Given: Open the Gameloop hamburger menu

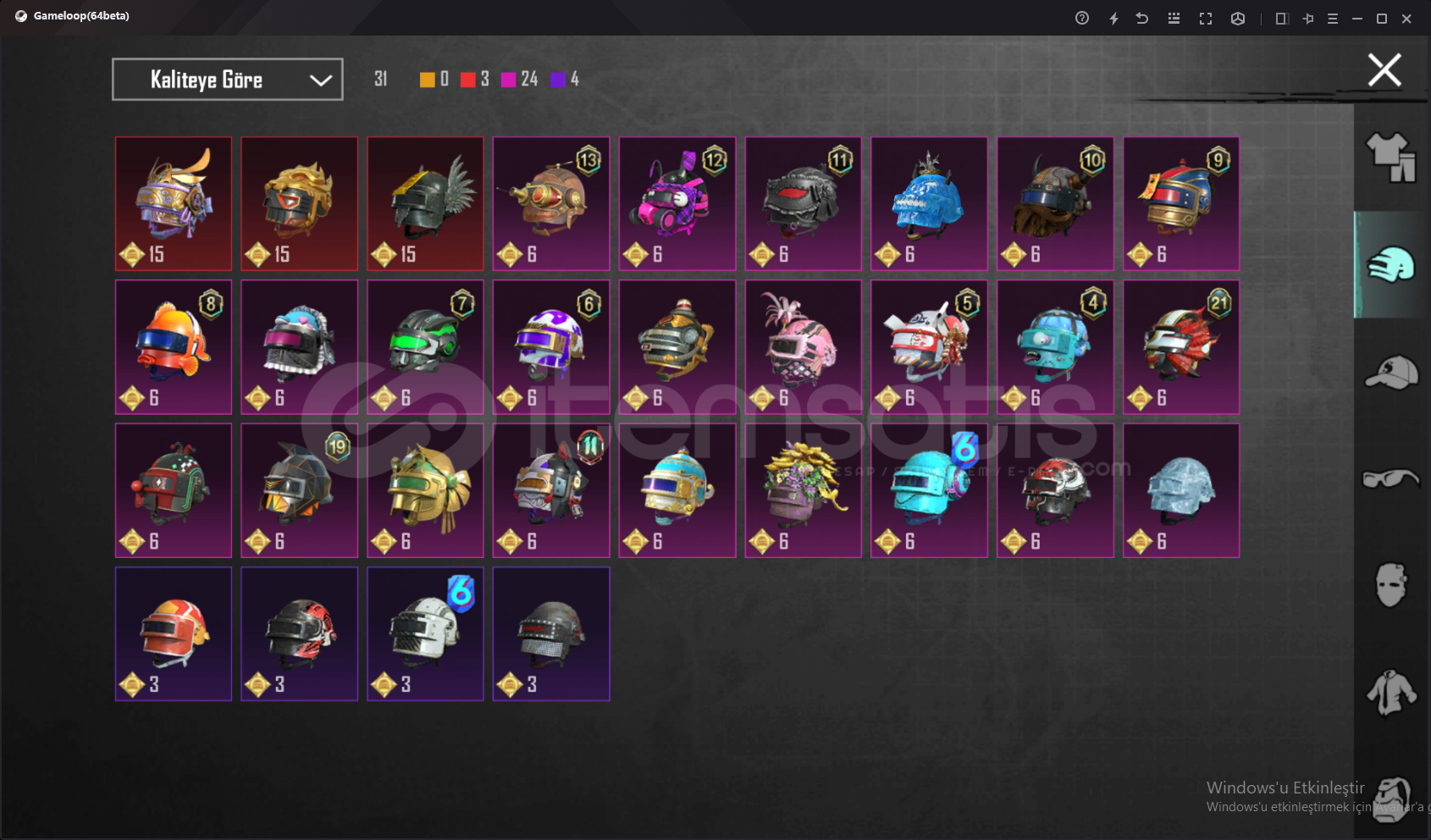Looking at the screenshot, I should click(1333, 18).
